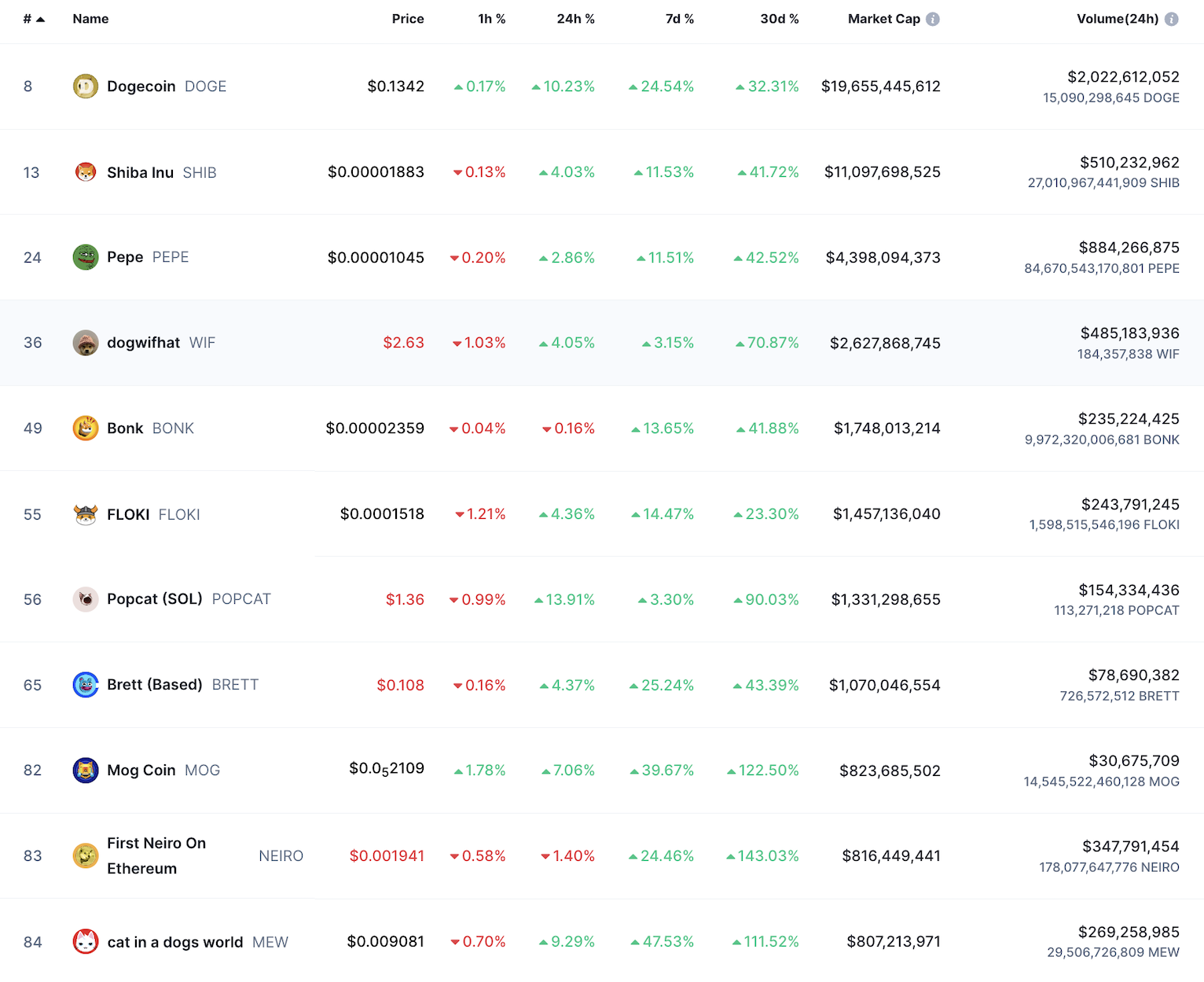
Task: Click dogwifhat market cap $2,627,868,745
Action: [x=885, y=344]
